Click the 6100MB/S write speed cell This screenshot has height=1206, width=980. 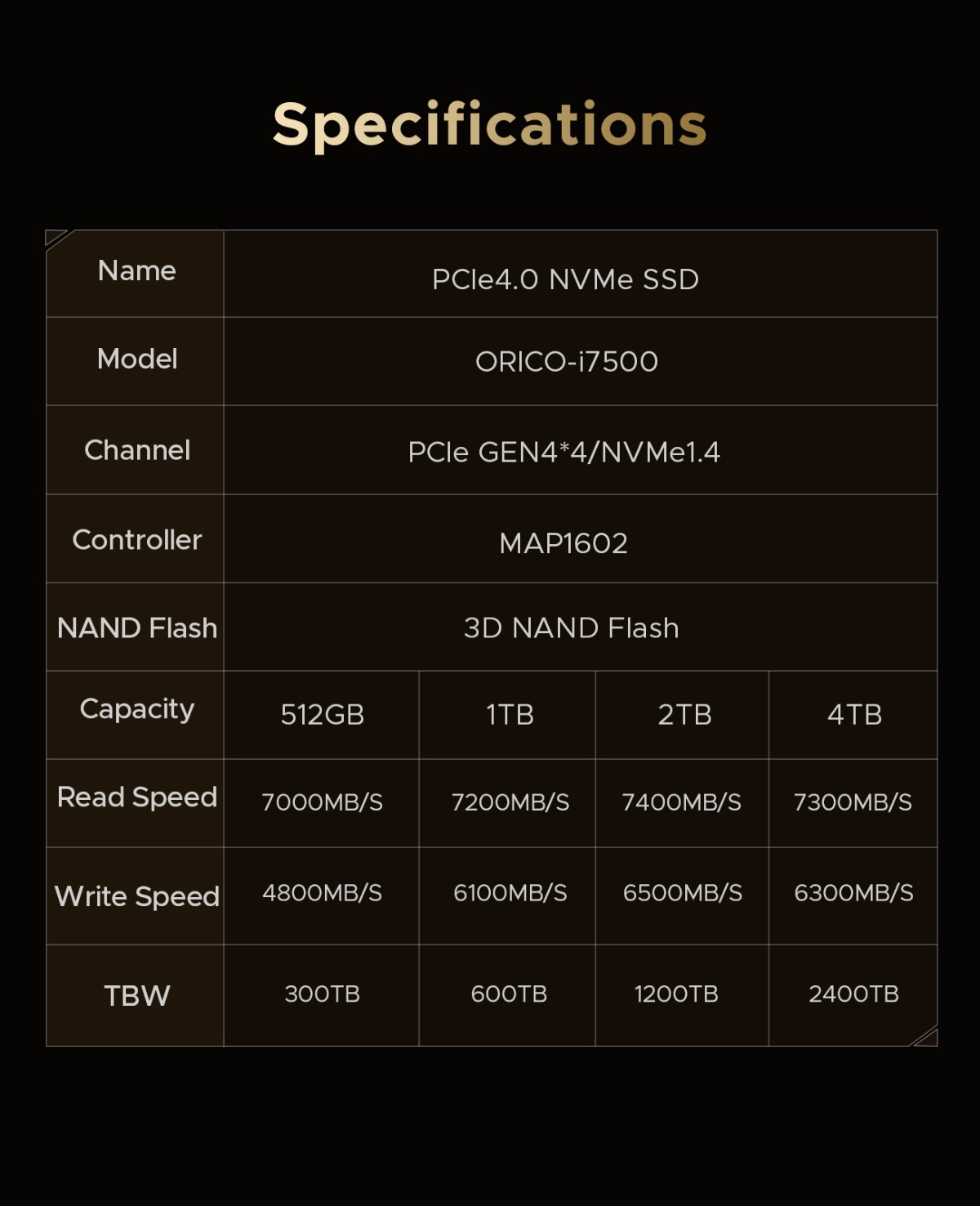(x=510, y=893)
